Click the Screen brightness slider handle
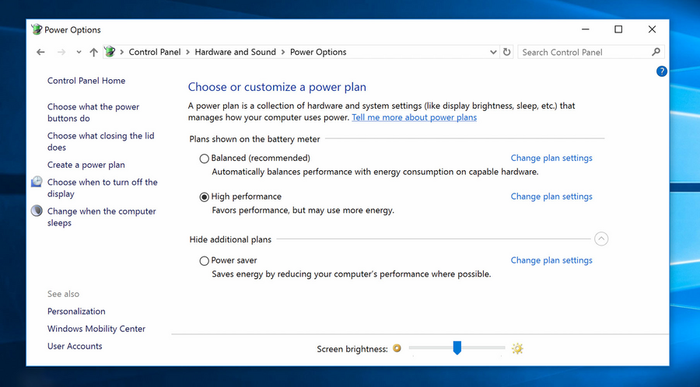Viewport: 700px width, 387px height. click(x=457, y=348)
